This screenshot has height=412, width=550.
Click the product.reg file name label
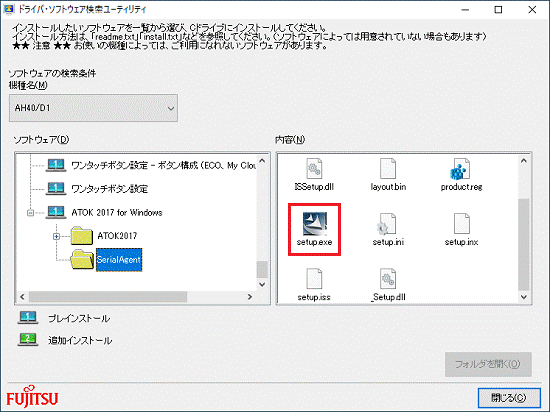click(462, 187)
